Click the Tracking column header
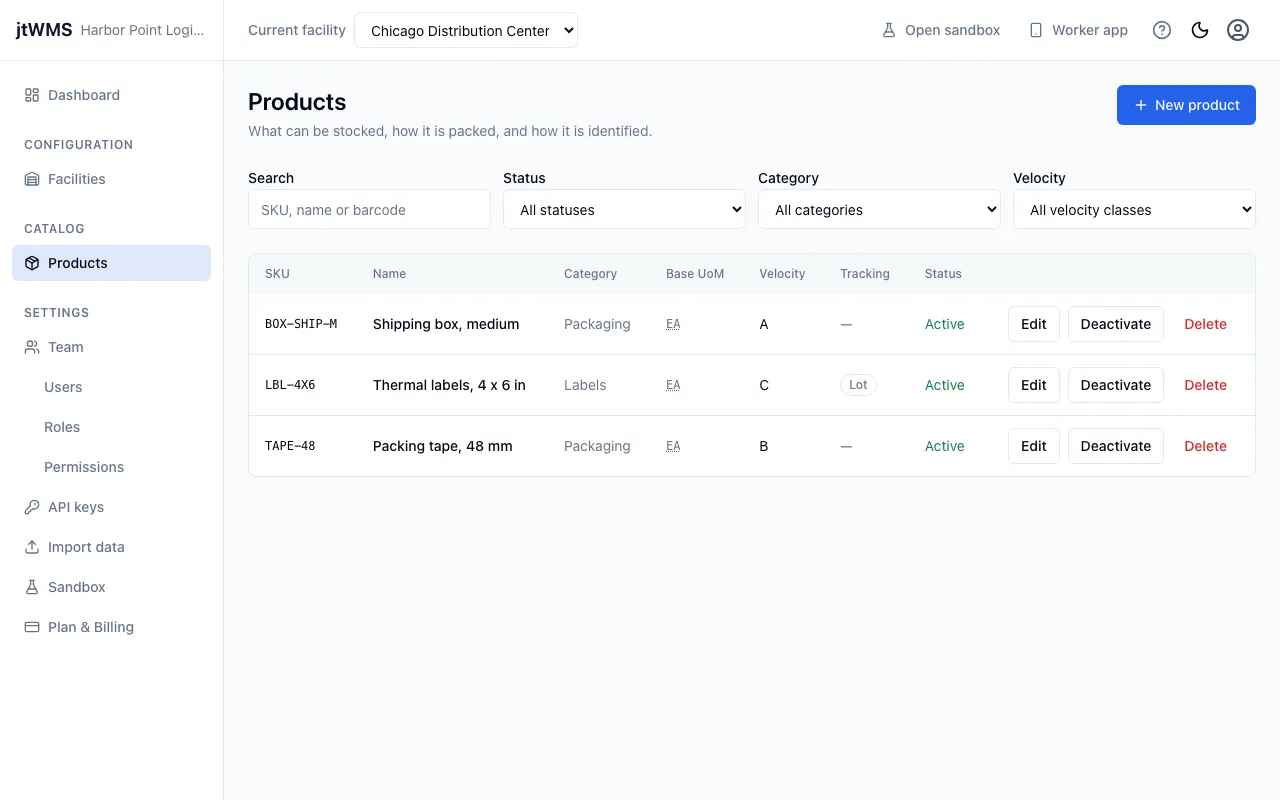The height and width of the screenshot is (800, 1280). (x=864, y=273)
